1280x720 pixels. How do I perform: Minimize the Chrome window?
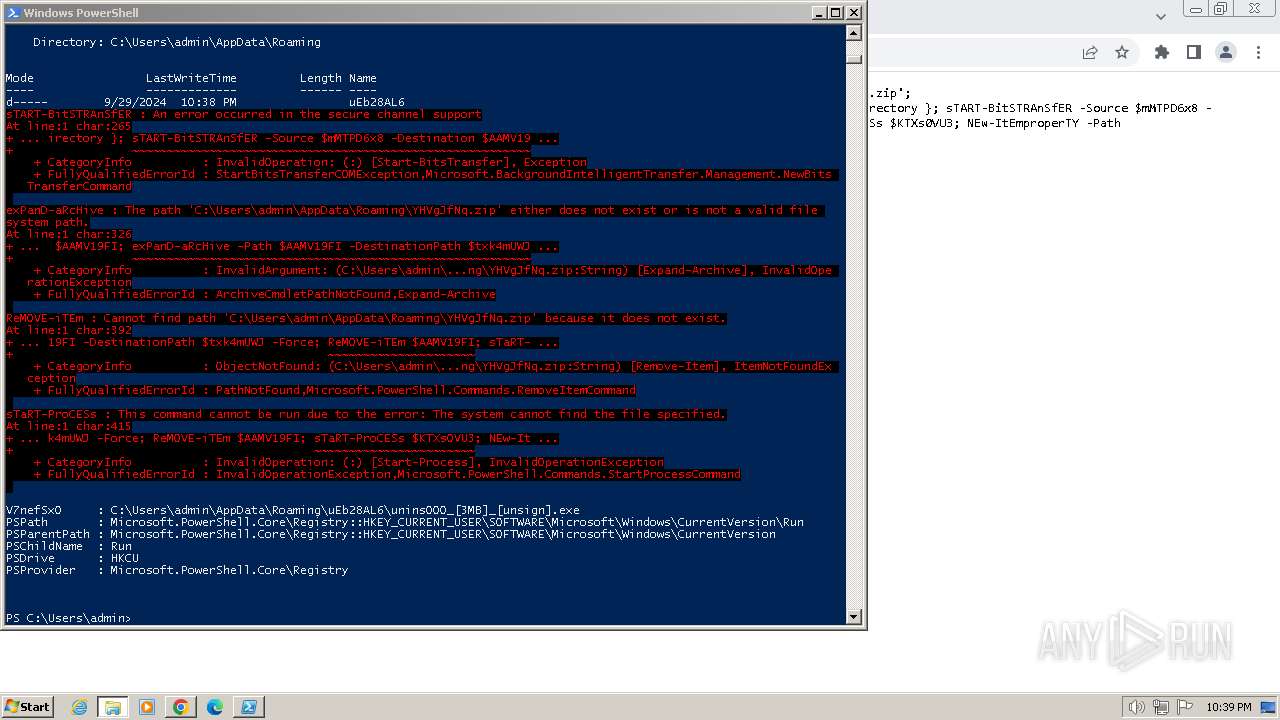[1196, 9]
